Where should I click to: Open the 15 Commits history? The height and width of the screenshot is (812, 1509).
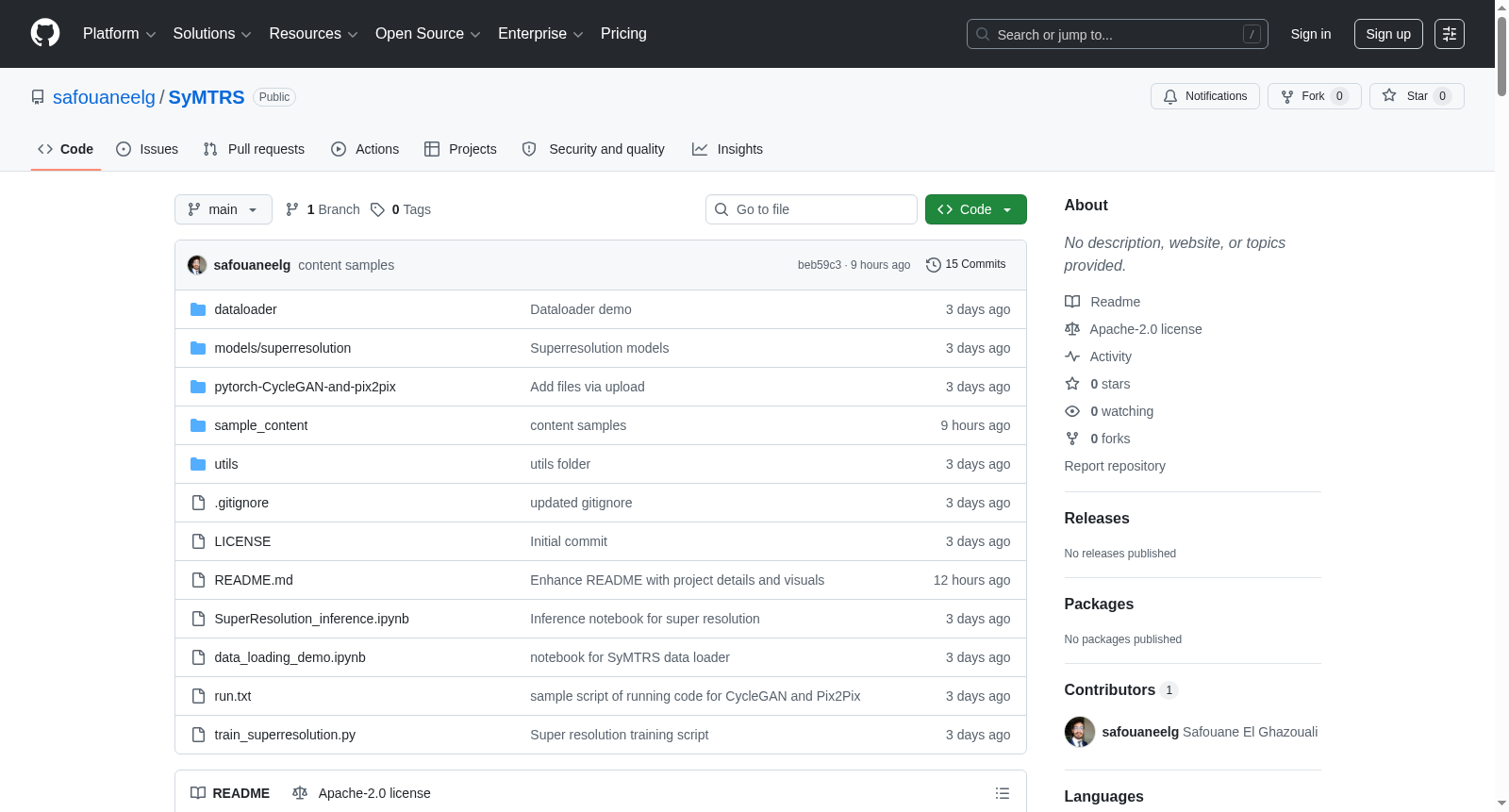[x=966, y=264]
